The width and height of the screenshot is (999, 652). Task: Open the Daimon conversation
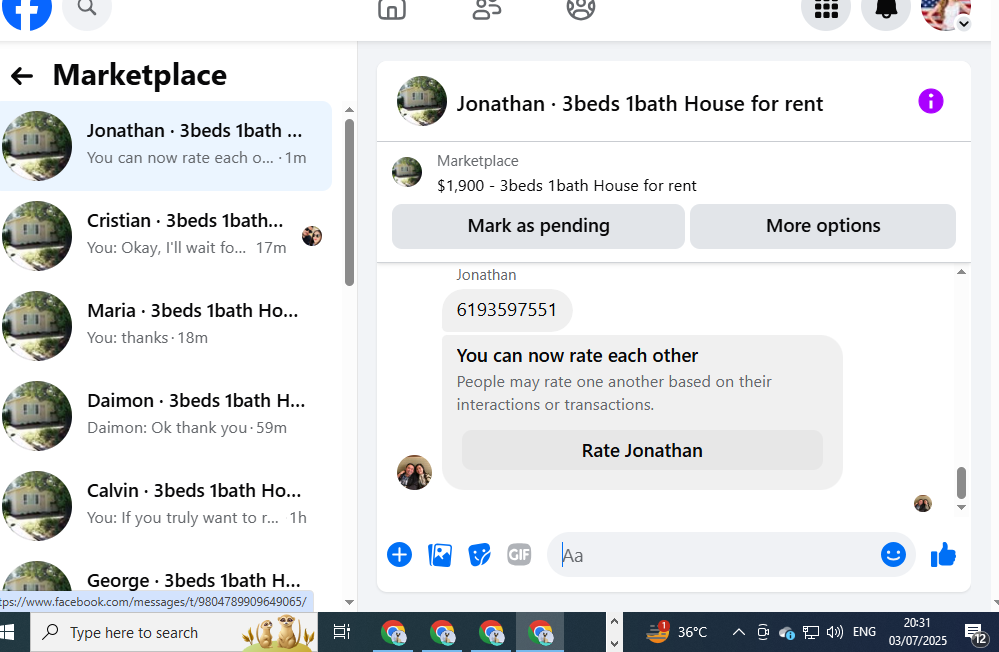point(166,416)
